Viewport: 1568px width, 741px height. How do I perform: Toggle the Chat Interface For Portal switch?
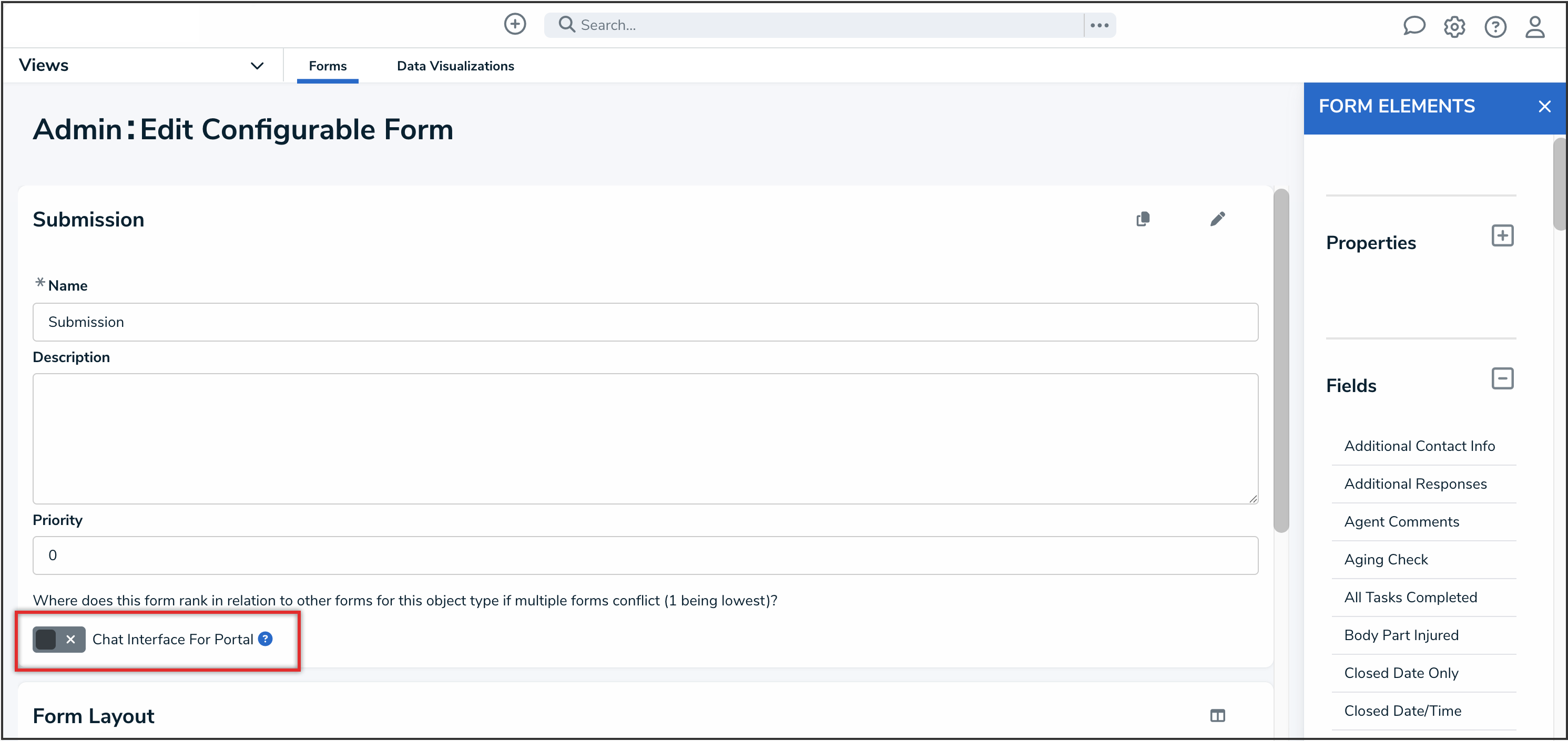click(47, 640)
